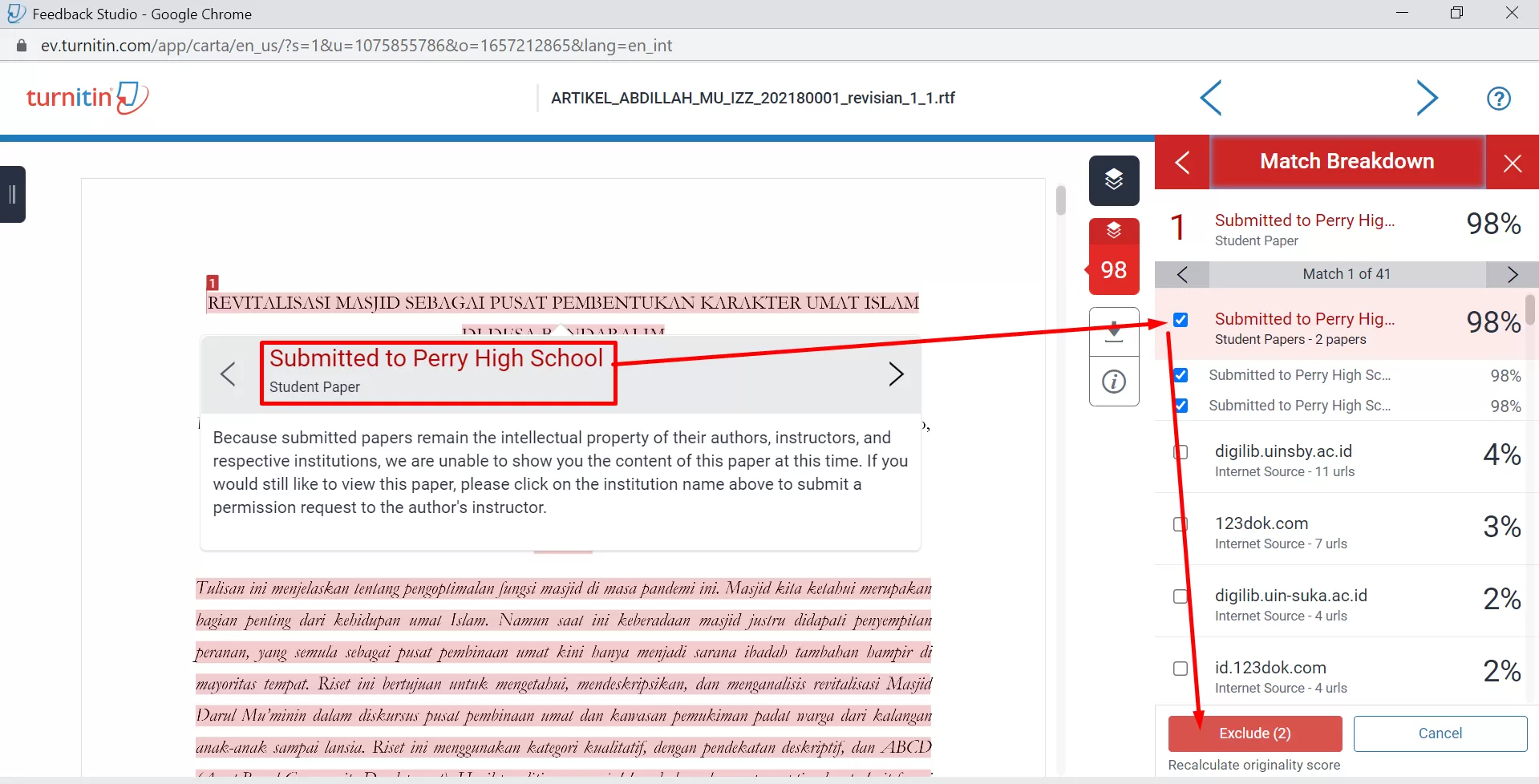Advance to the next of 41 matches
Viewport: 1539px width, 784px height.
[x=1513, y=274]
